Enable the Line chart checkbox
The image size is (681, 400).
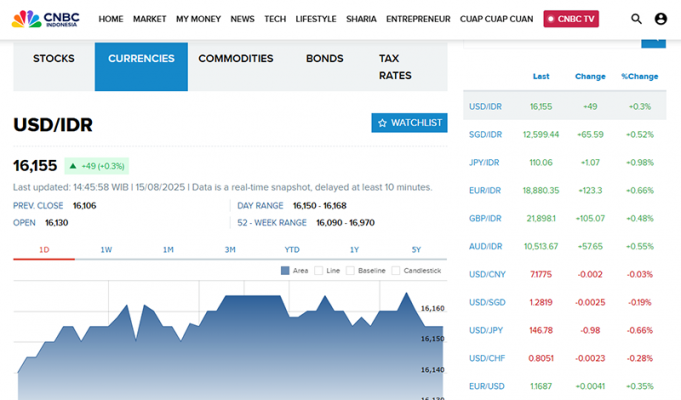(318, 270)
